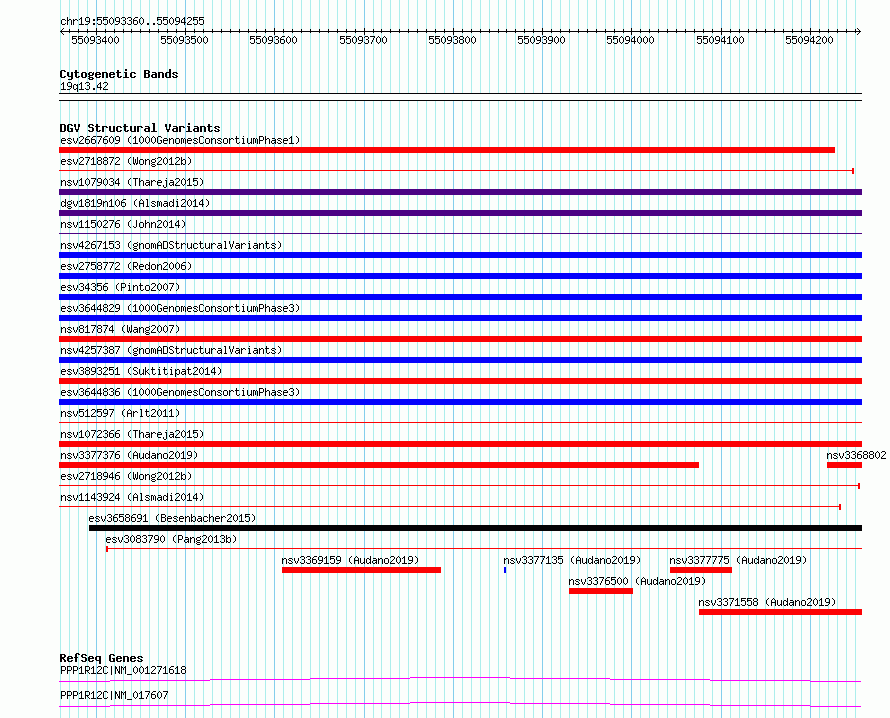The width and height of the screenshot is (890, 718).
Task: Select the dgv1819n106 (Alsmadi2014) track
Action: coord(460,213)
